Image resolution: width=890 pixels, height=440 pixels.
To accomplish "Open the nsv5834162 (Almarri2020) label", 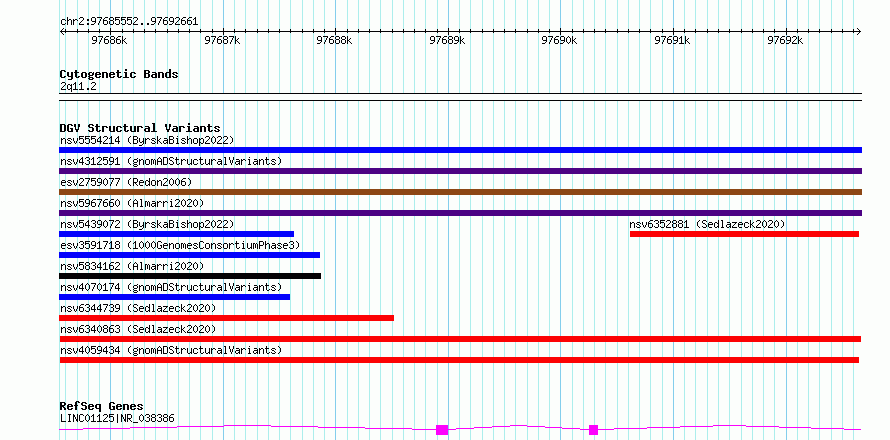I will 132,266.
